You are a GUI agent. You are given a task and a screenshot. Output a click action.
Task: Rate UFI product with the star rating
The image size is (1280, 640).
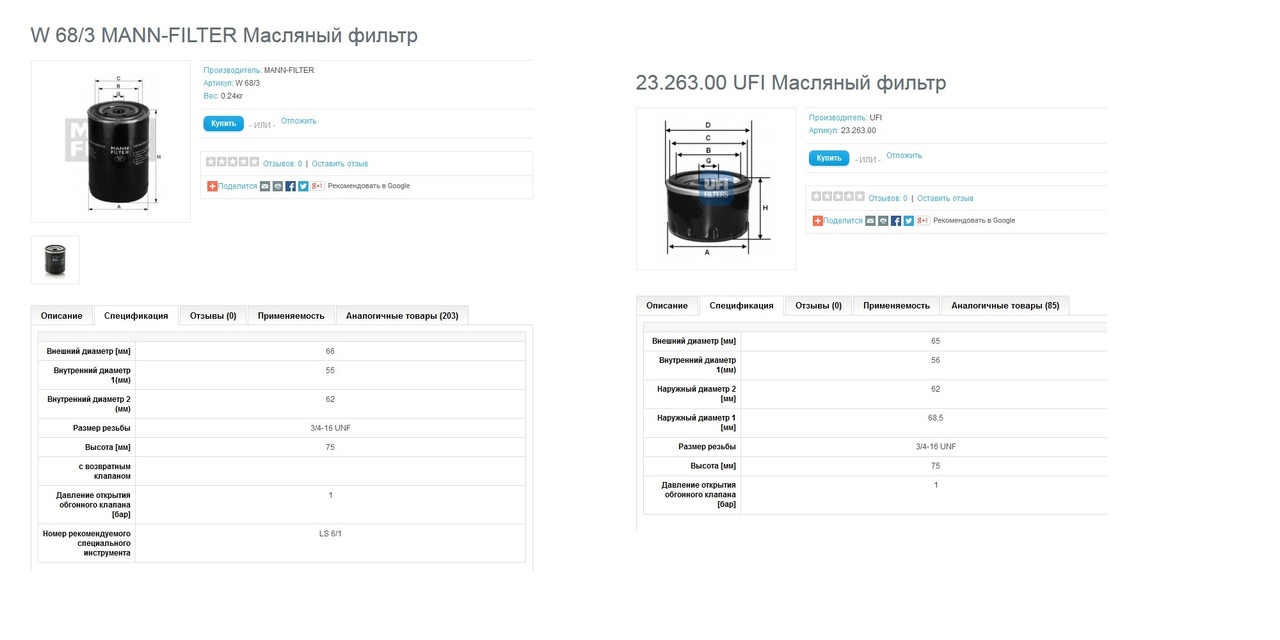pyautogui.click(x=838, y=197)
